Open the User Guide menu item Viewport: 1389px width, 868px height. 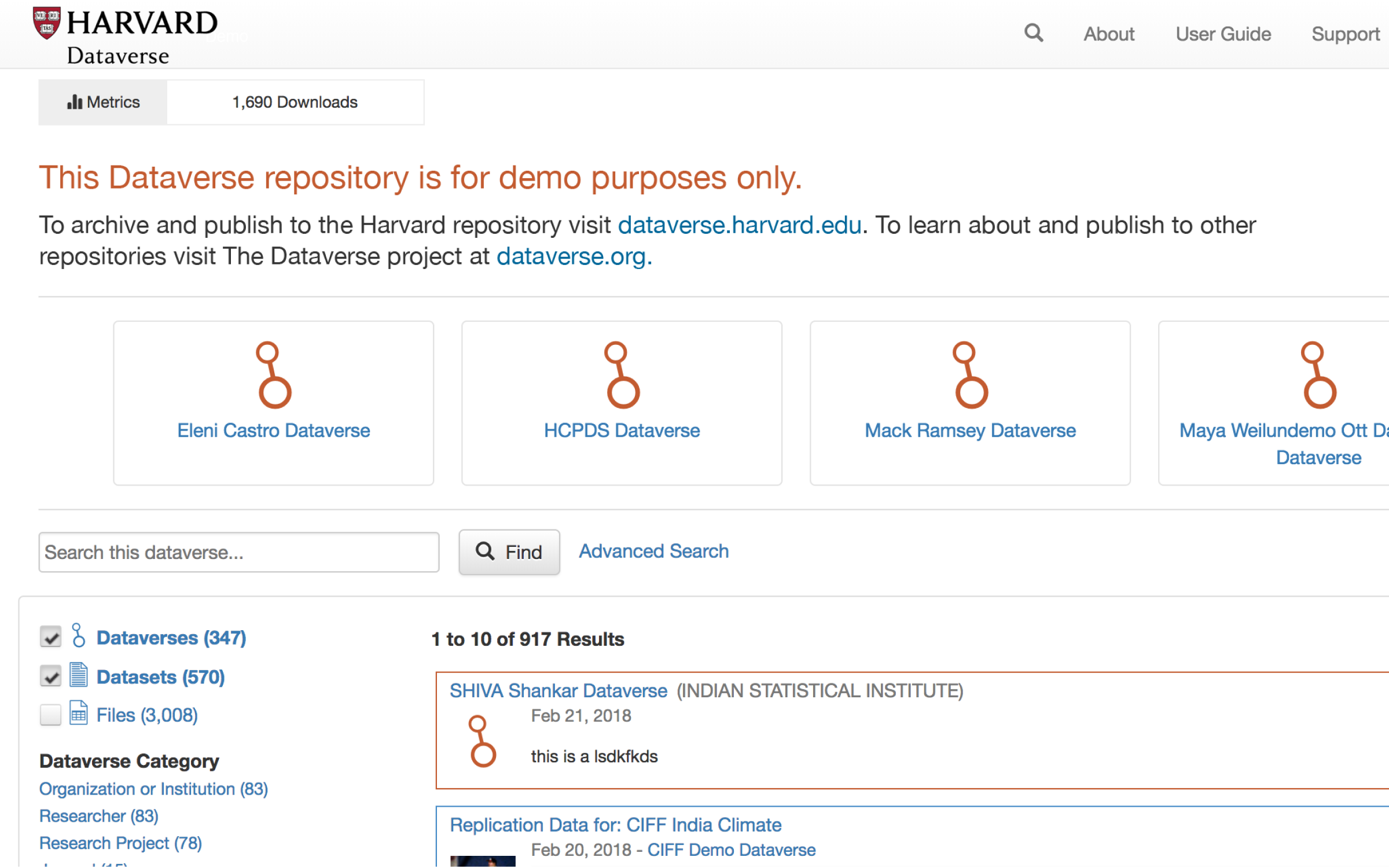pos(1223,34)
